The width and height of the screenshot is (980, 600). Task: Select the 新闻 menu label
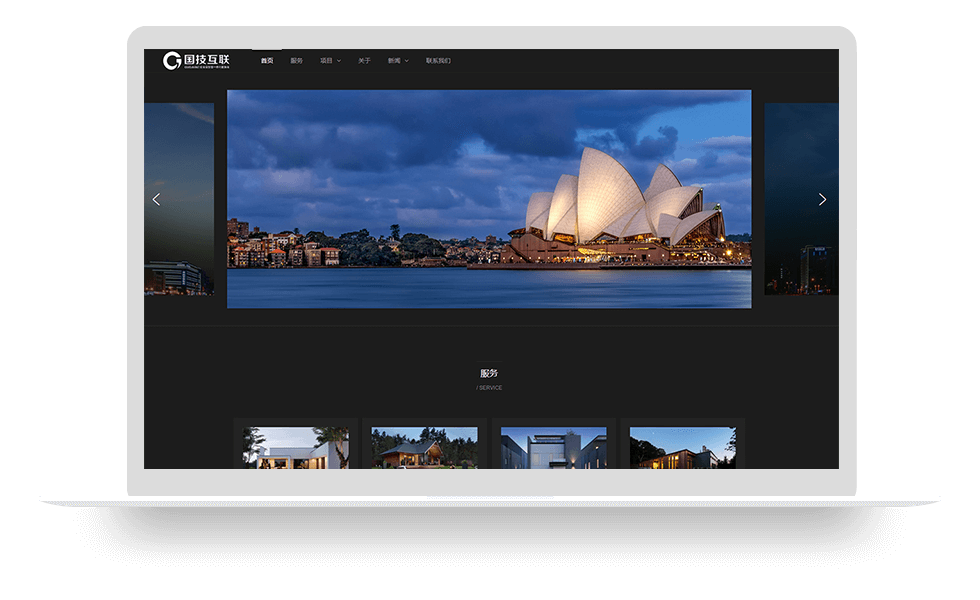coord(394,61)
